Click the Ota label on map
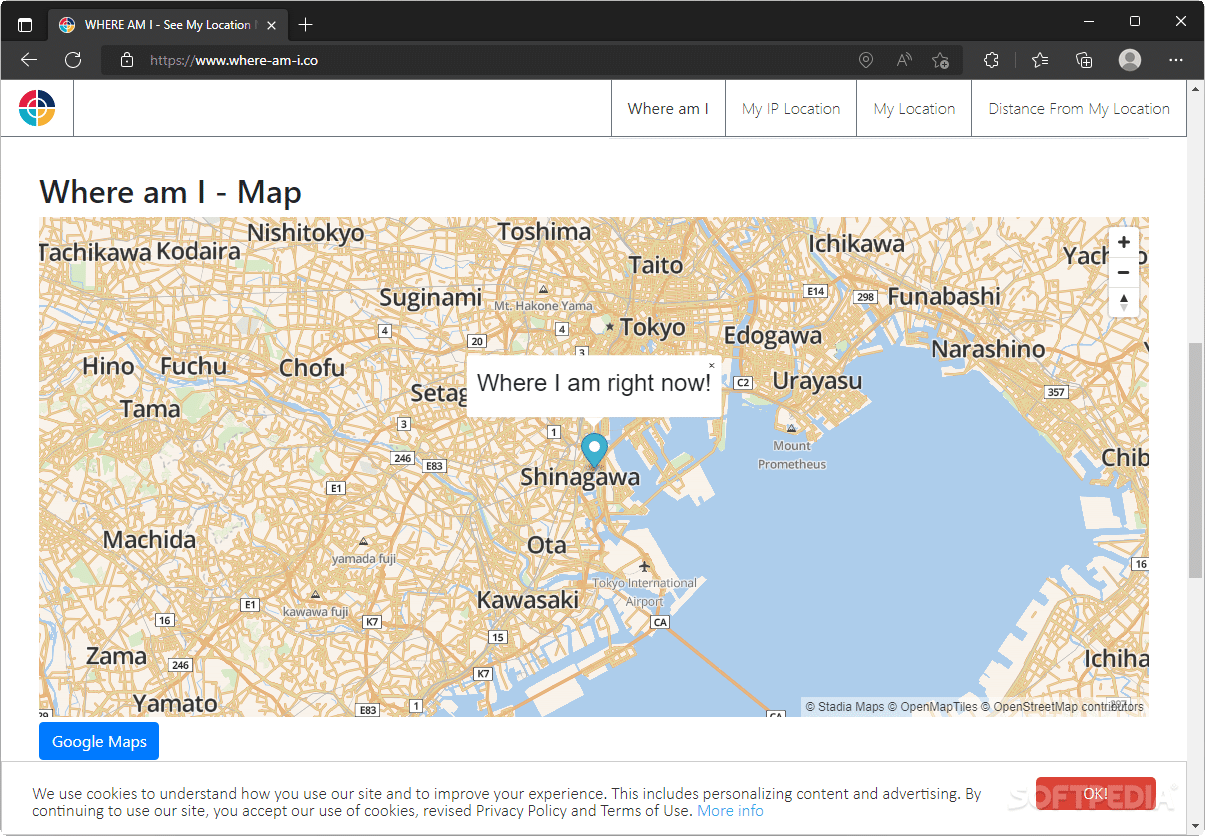This screenshot has width=1205, height=836. pos(547,545)
